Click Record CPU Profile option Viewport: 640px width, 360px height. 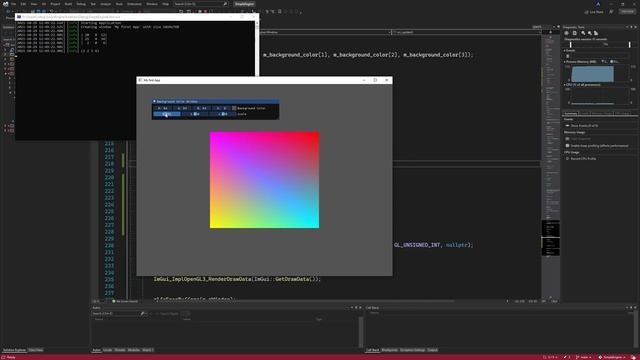[583, 158]
